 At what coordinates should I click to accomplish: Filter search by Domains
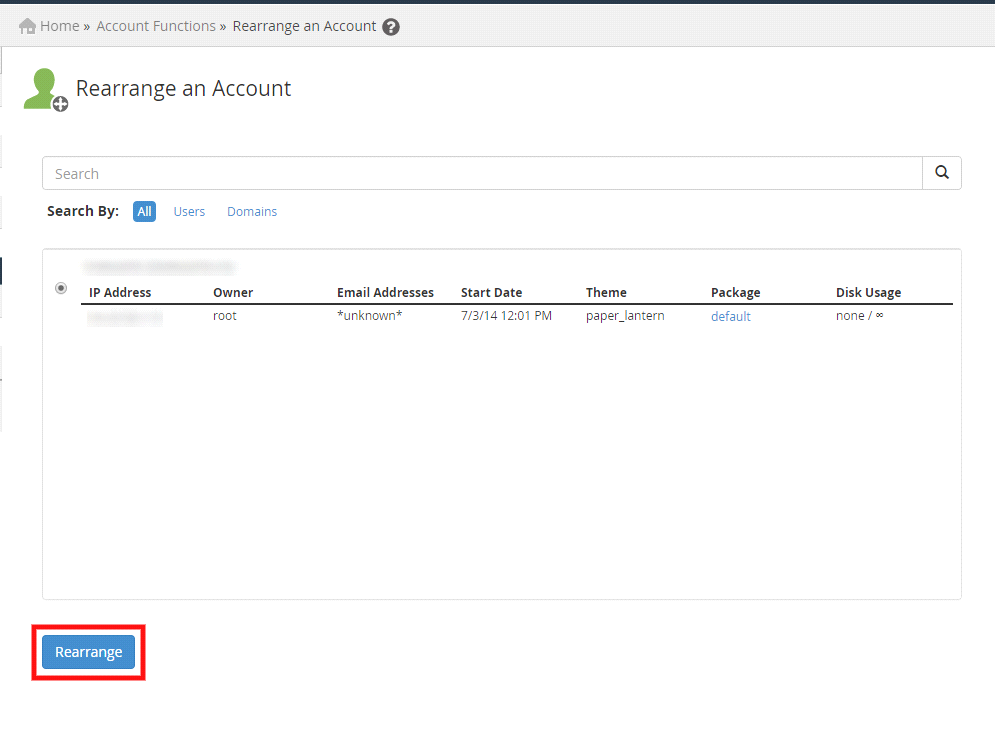[252, 211]
